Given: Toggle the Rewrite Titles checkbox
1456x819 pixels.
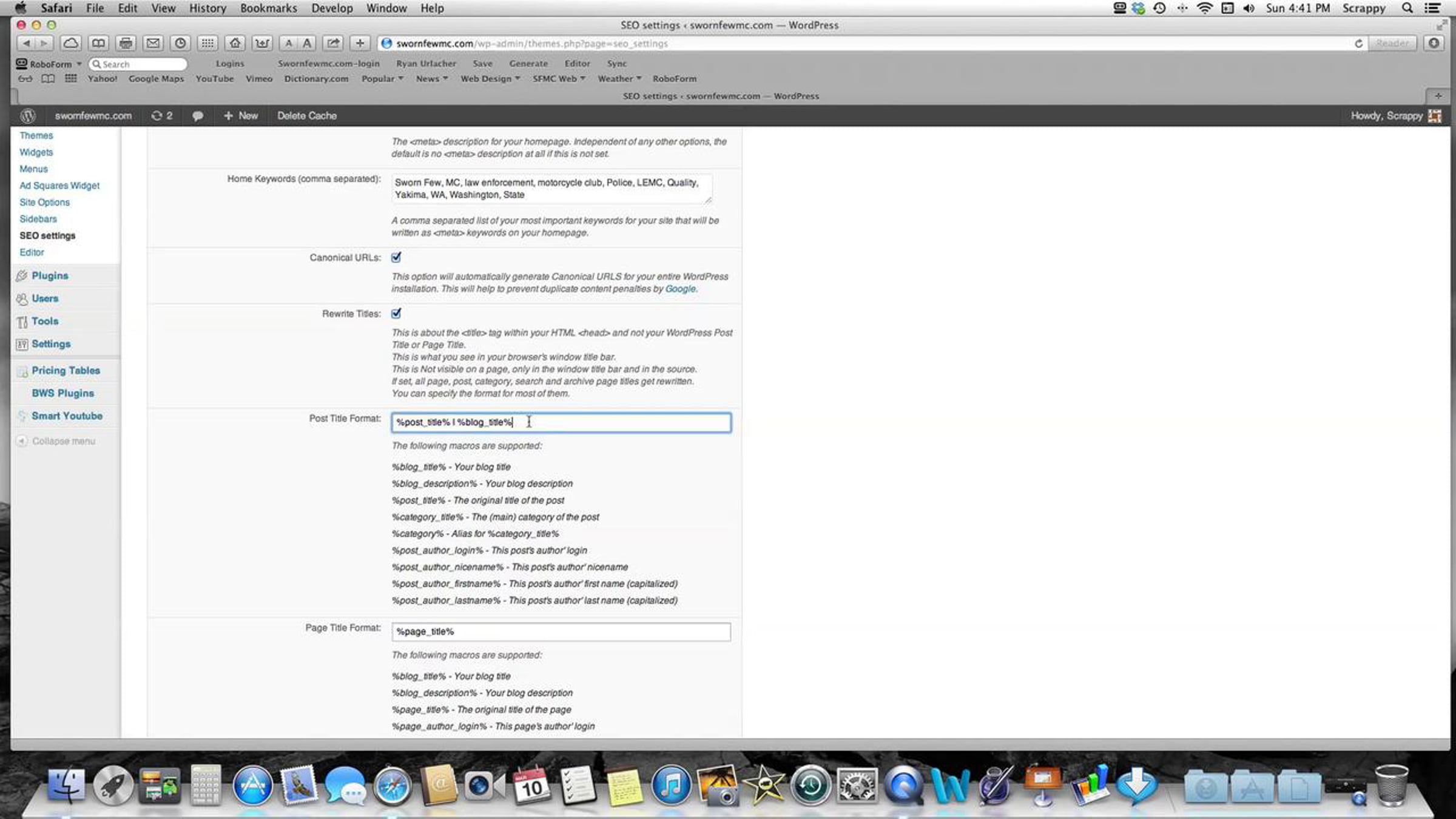Looking at the screenshot, I should pyautogui.click(x=396, y=314).
